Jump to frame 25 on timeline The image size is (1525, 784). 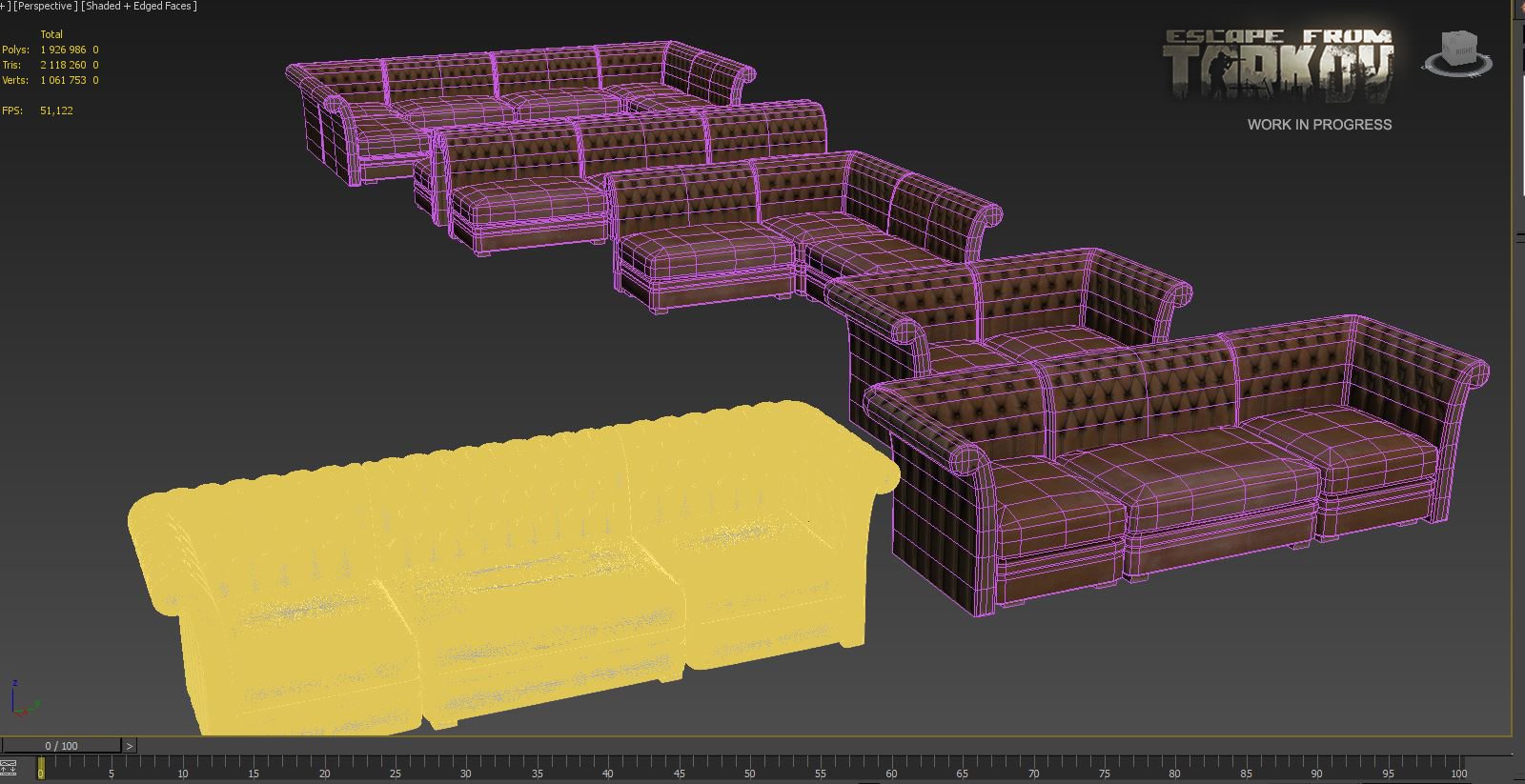pos(395,768)
